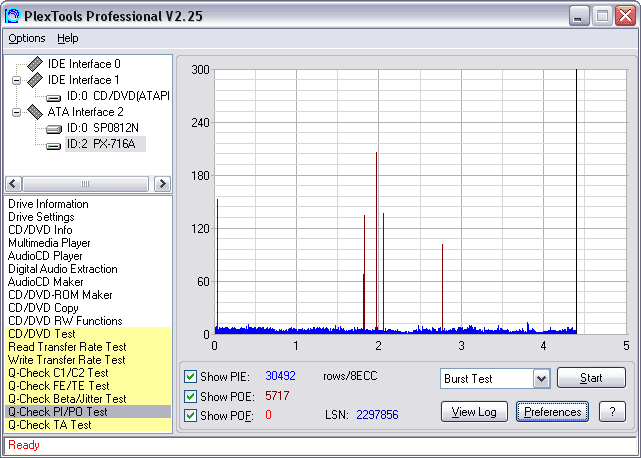The height and width of the screenshot is (458, 641).
Task: Click the Ready status bar text
Action: (x=24, y=445)
